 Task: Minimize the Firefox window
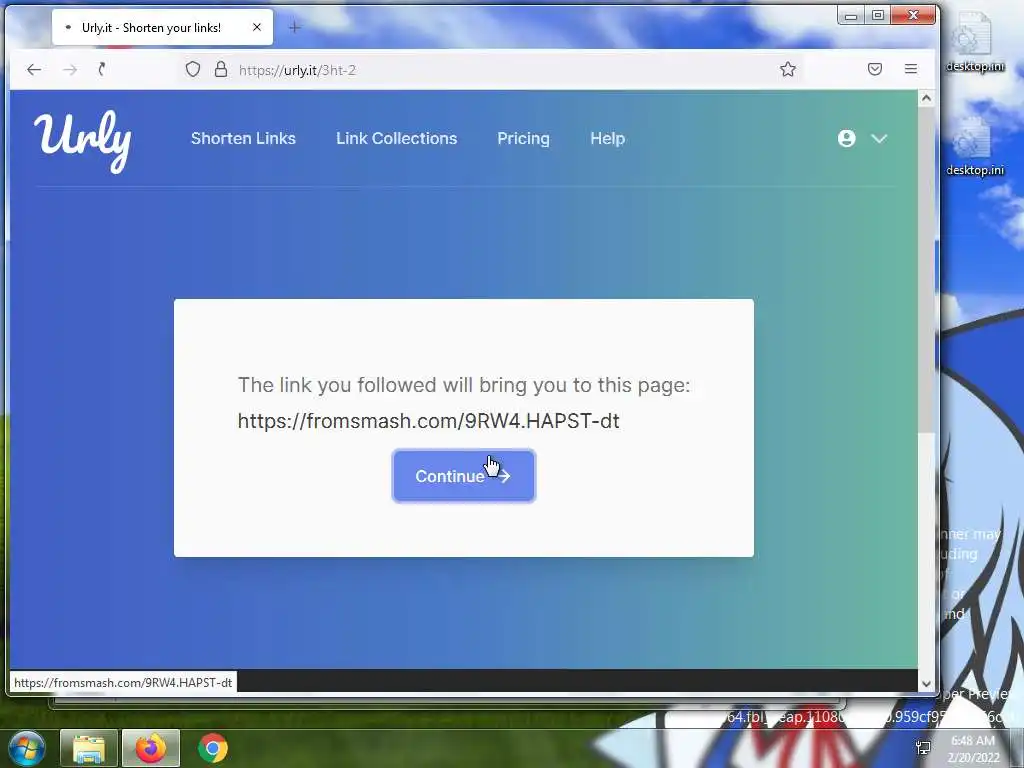pos(850,16)
